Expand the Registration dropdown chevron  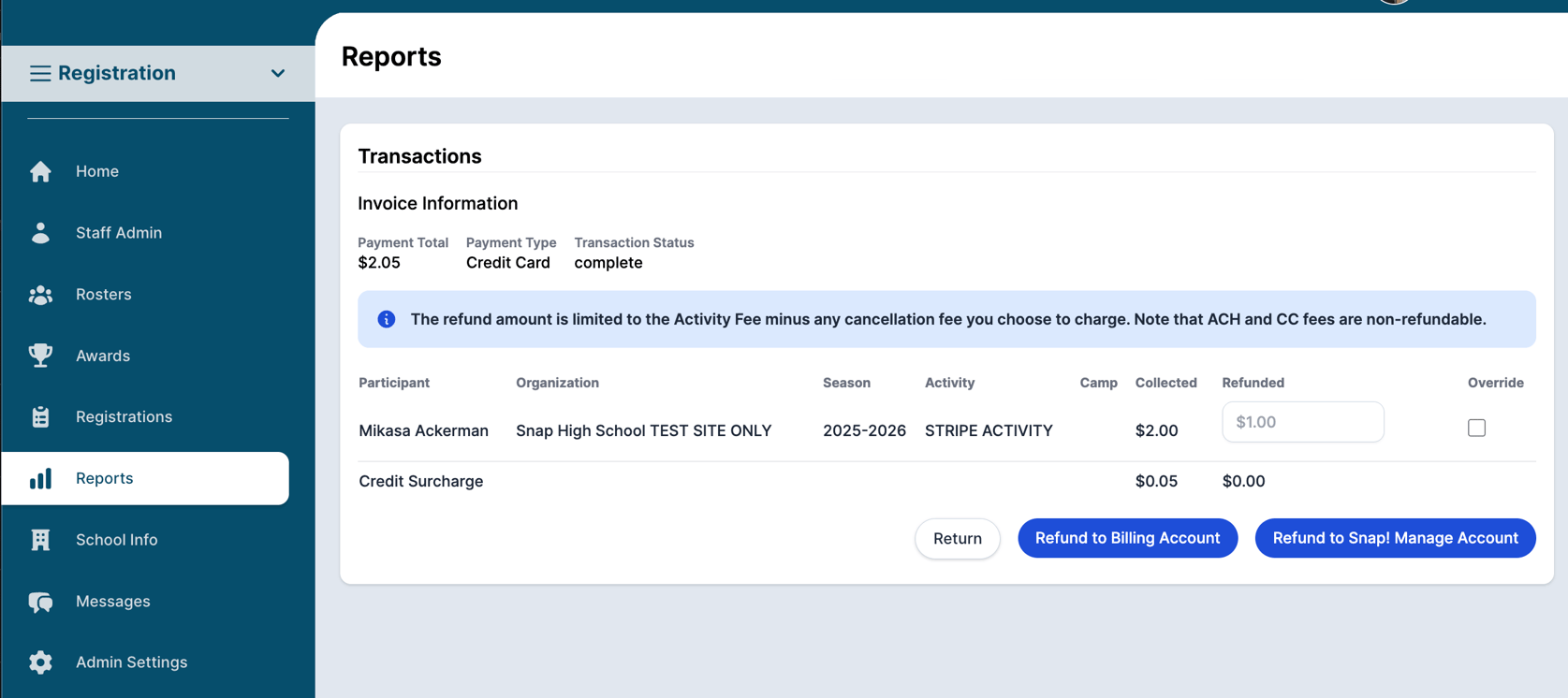pos(278,73)
